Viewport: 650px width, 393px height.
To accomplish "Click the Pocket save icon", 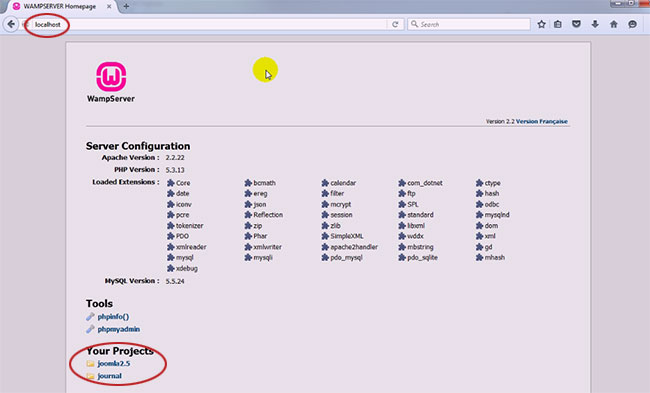I will (x=576, y=24).
